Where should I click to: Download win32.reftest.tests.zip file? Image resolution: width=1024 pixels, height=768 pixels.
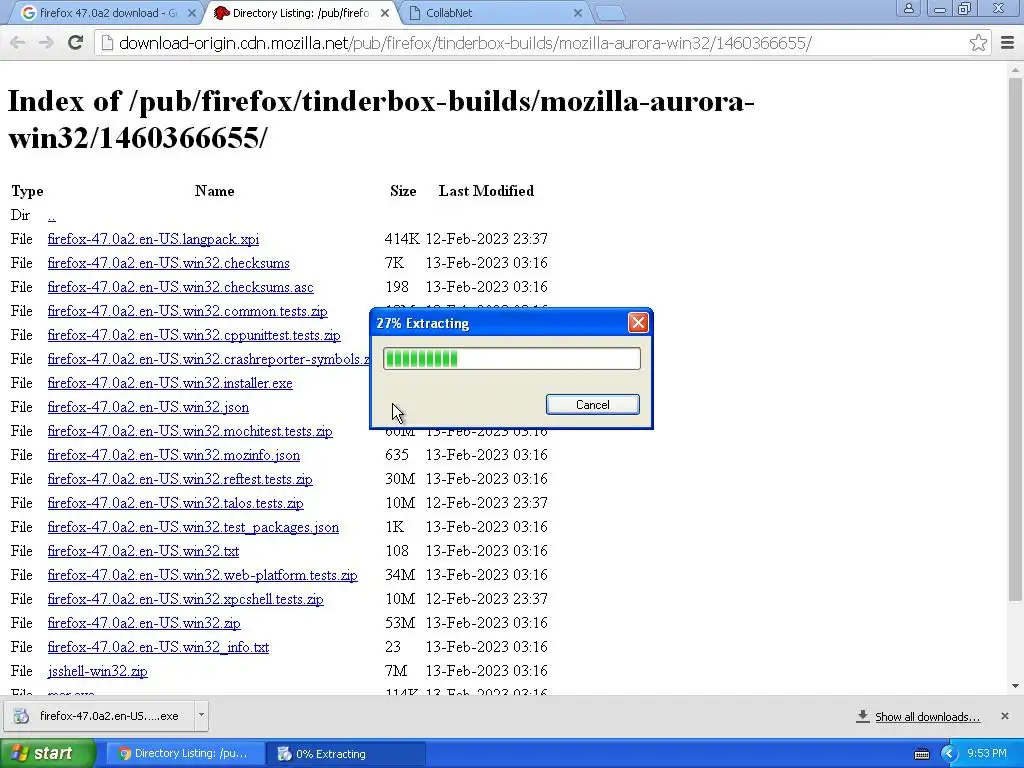[x=180, y=479]
